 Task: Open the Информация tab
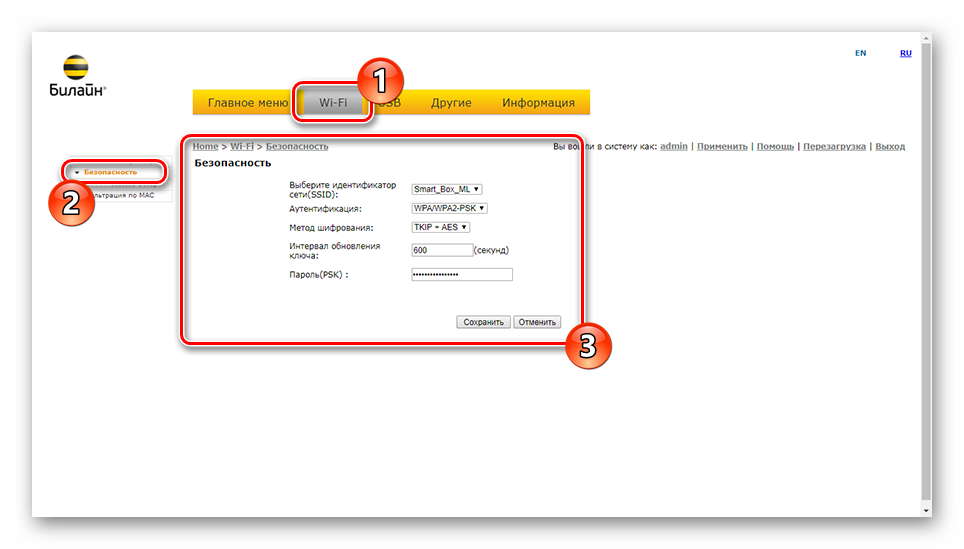tap(538, 103)
